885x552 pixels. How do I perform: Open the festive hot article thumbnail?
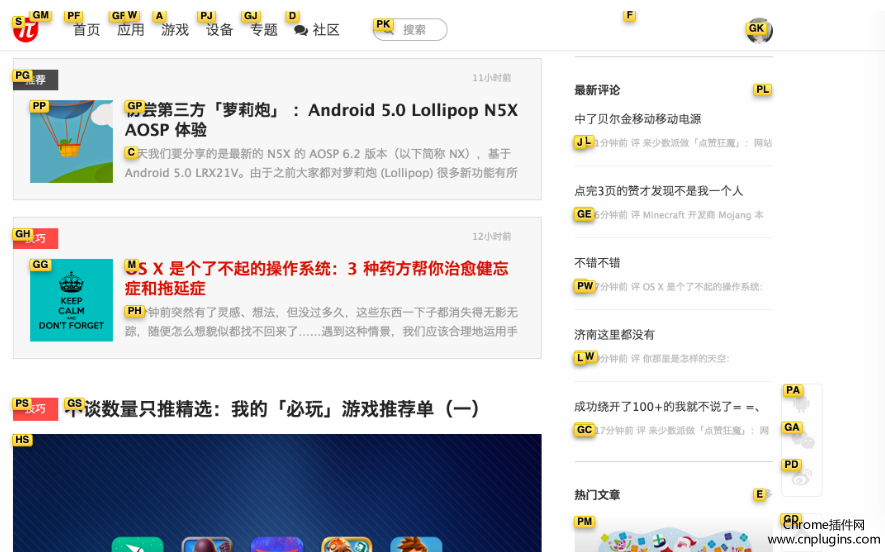[673, 535]
